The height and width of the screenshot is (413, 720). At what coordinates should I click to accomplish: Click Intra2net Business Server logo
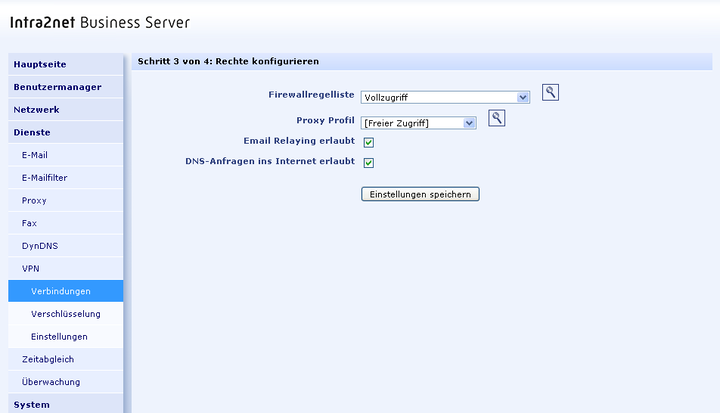(100, 23)
